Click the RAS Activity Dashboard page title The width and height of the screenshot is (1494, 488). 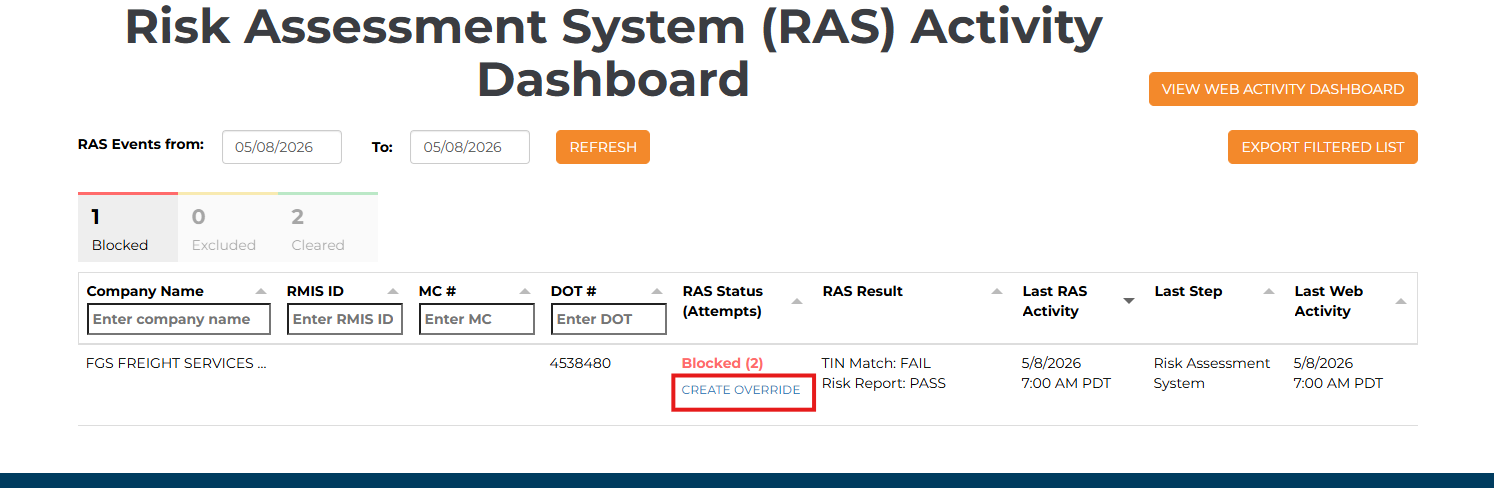point(613,53)
